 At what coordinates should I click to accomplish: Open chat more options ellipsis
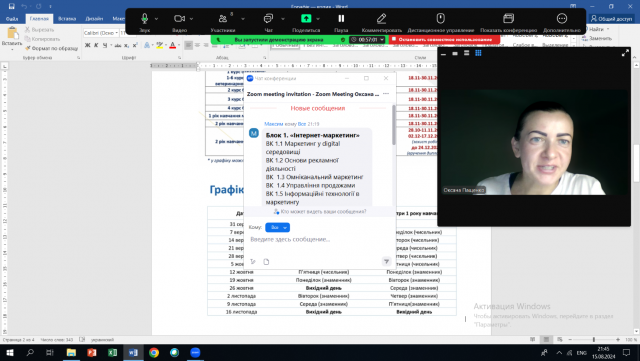point(386,94)
